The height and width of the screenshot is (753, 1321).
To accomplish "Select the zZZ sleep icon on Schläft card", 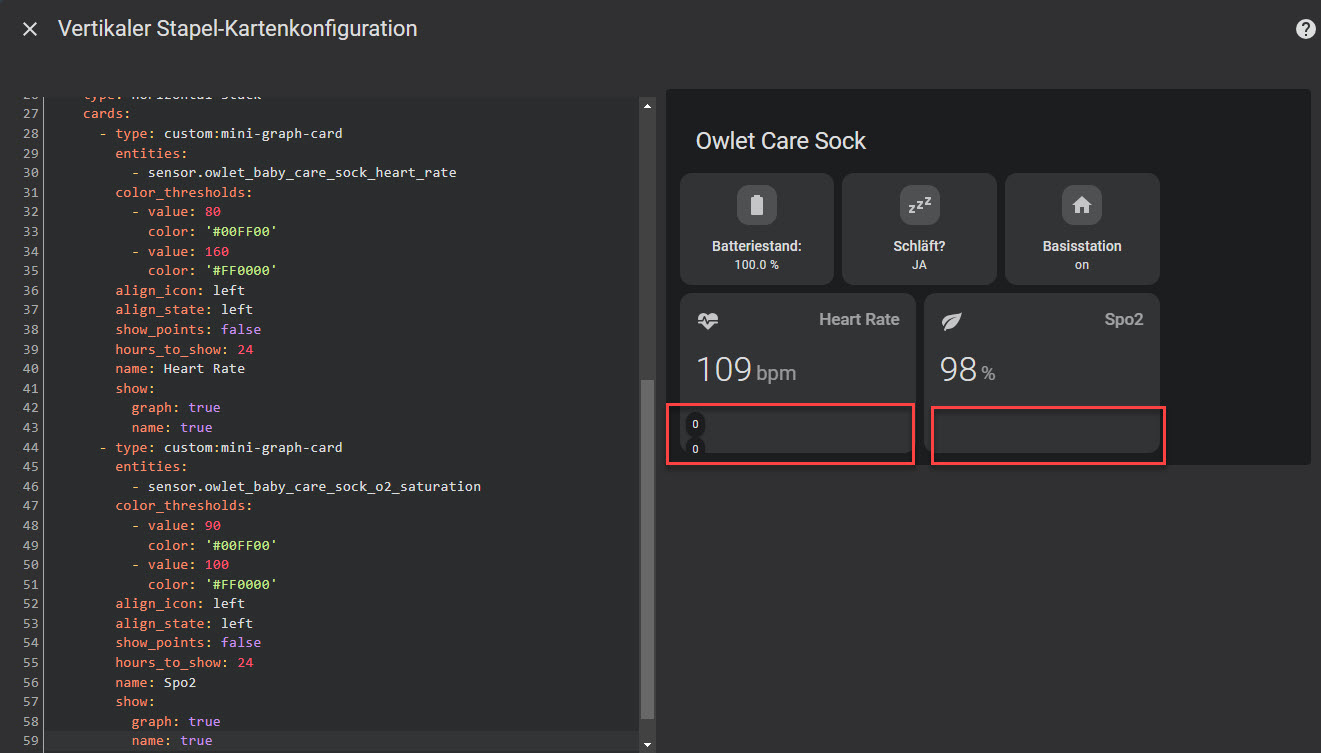I will [x=918, y=205].
